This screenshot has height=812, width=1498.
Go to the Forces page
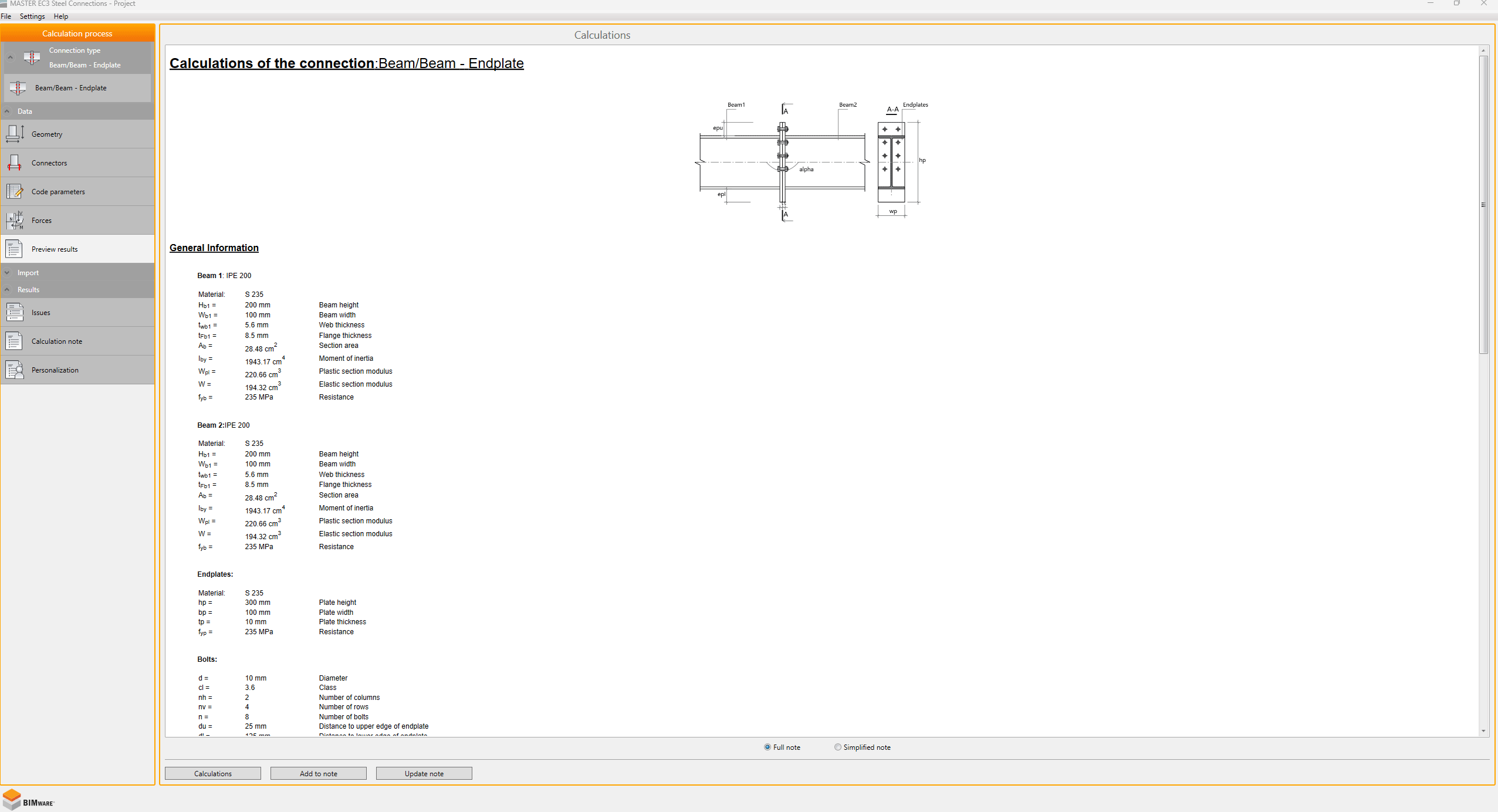click(x=77, y=220)
